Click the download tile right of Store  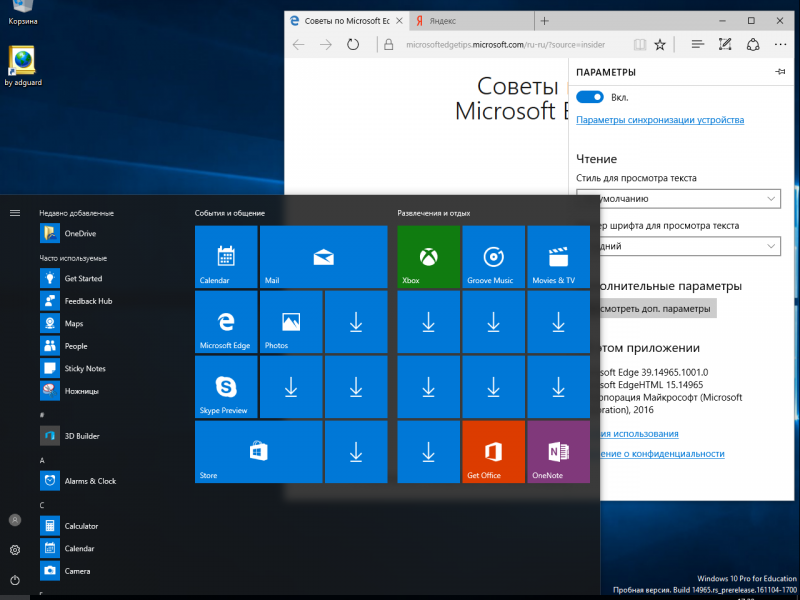click(x=356, y=452)
